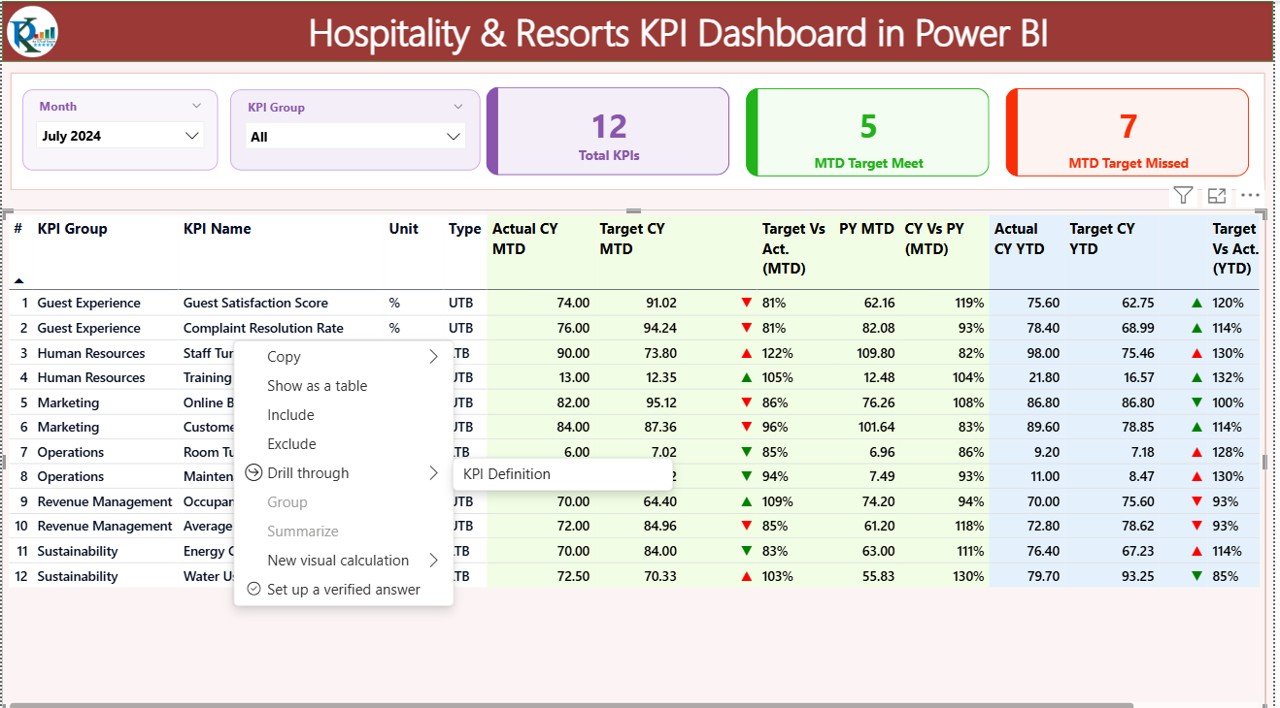Open the More options ellipsis icon
The height and width of the screenshot is (708, 1280).
coord(1250,196)
